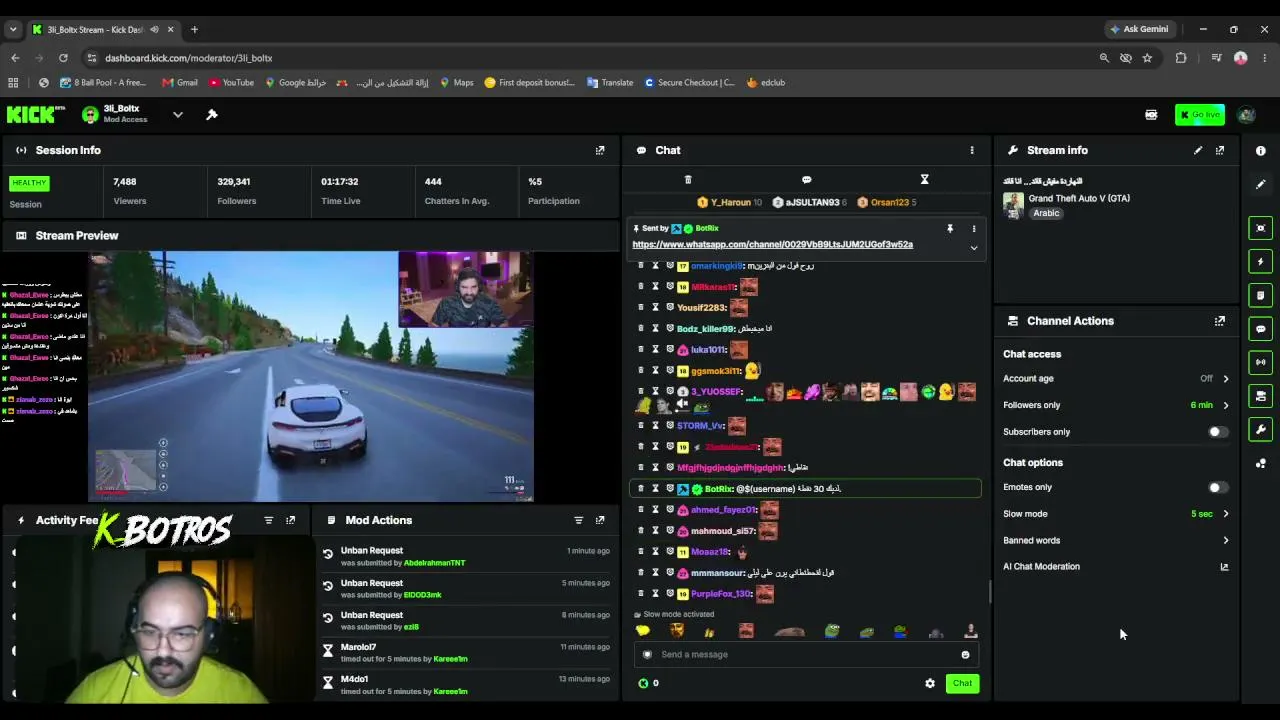Open the emoji picker in message box
The height and width of the screenshot is (720, 1280).
[x=965, y=655]
